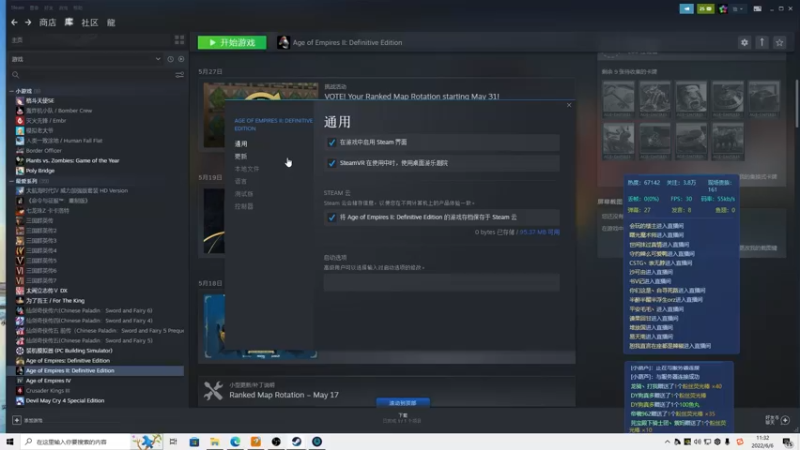Open the 游戏 filter dropdown
This screenshot has height=450, width=800.
coord(85,59)
